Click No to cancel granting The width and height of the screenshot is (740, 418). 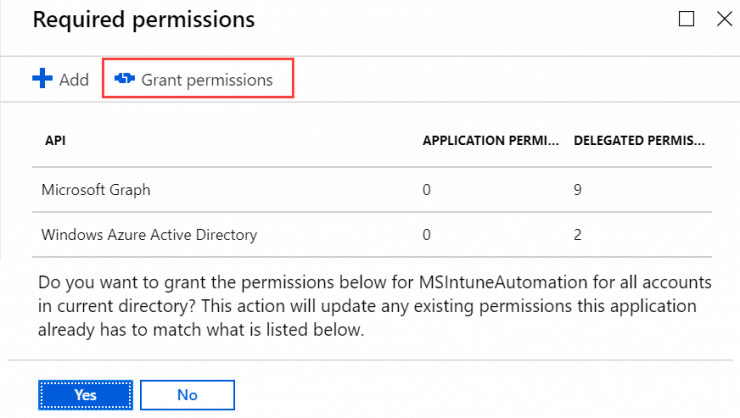(x=187, y=395)
